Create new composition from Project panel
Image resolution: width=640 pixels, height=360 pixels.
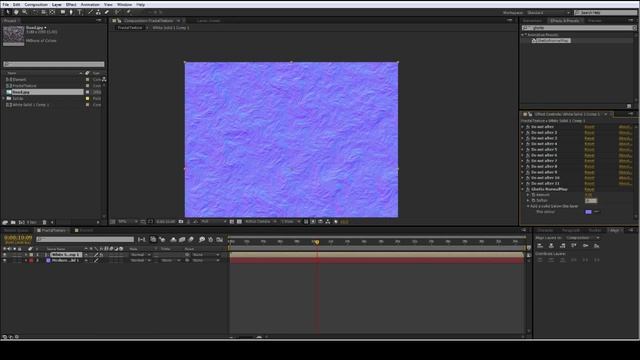[x=22, y=222]
